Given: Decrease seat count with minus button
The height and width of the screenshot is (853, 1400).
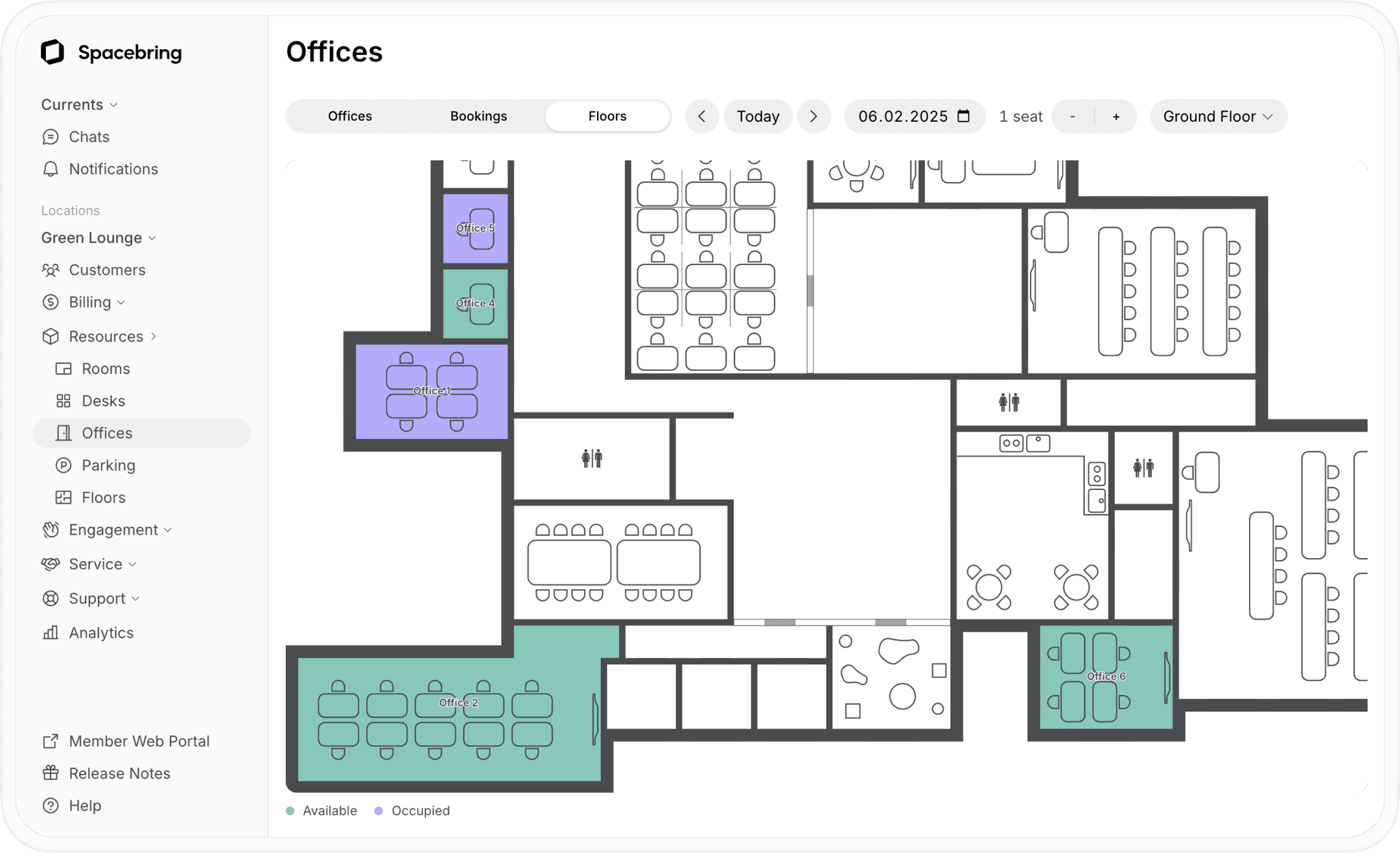Looking at the screenshot, I should (1073, 117).
